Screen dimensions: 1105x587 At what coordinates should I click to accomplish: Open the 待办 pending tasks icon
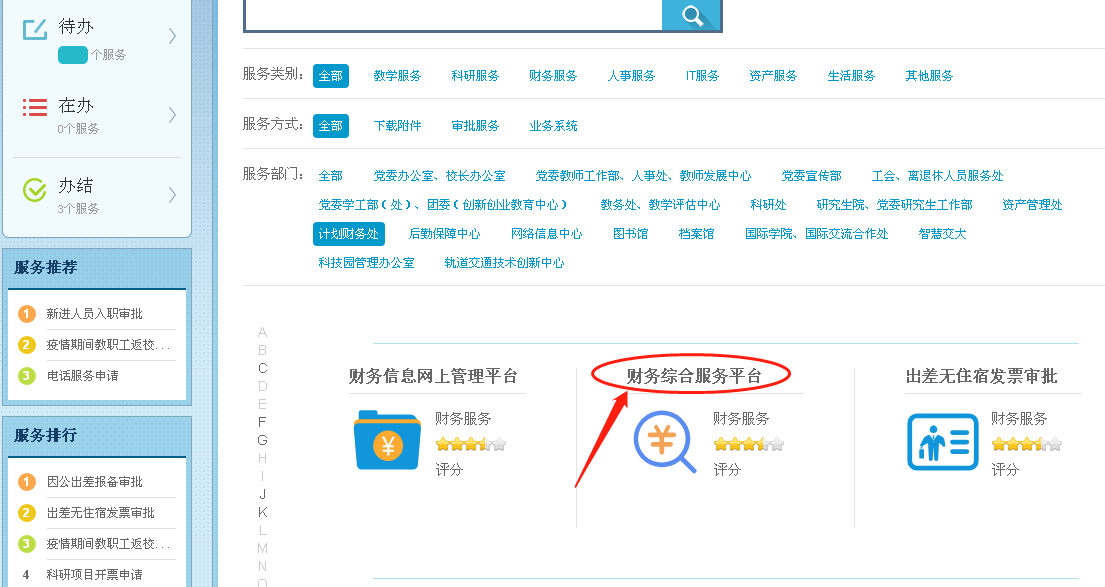35,29
